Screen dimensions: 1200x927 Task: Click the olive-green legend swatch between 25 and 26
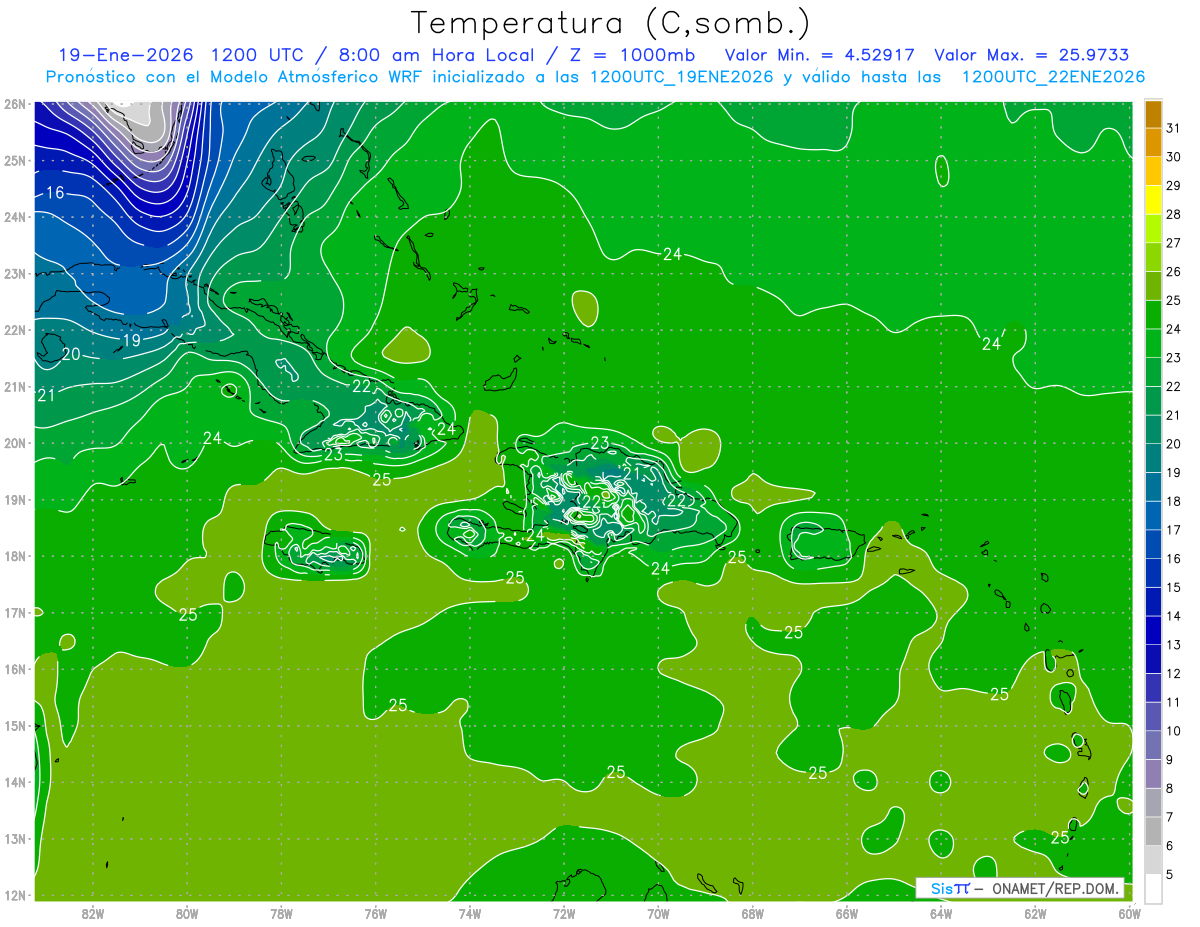(x=1152, y=286)
